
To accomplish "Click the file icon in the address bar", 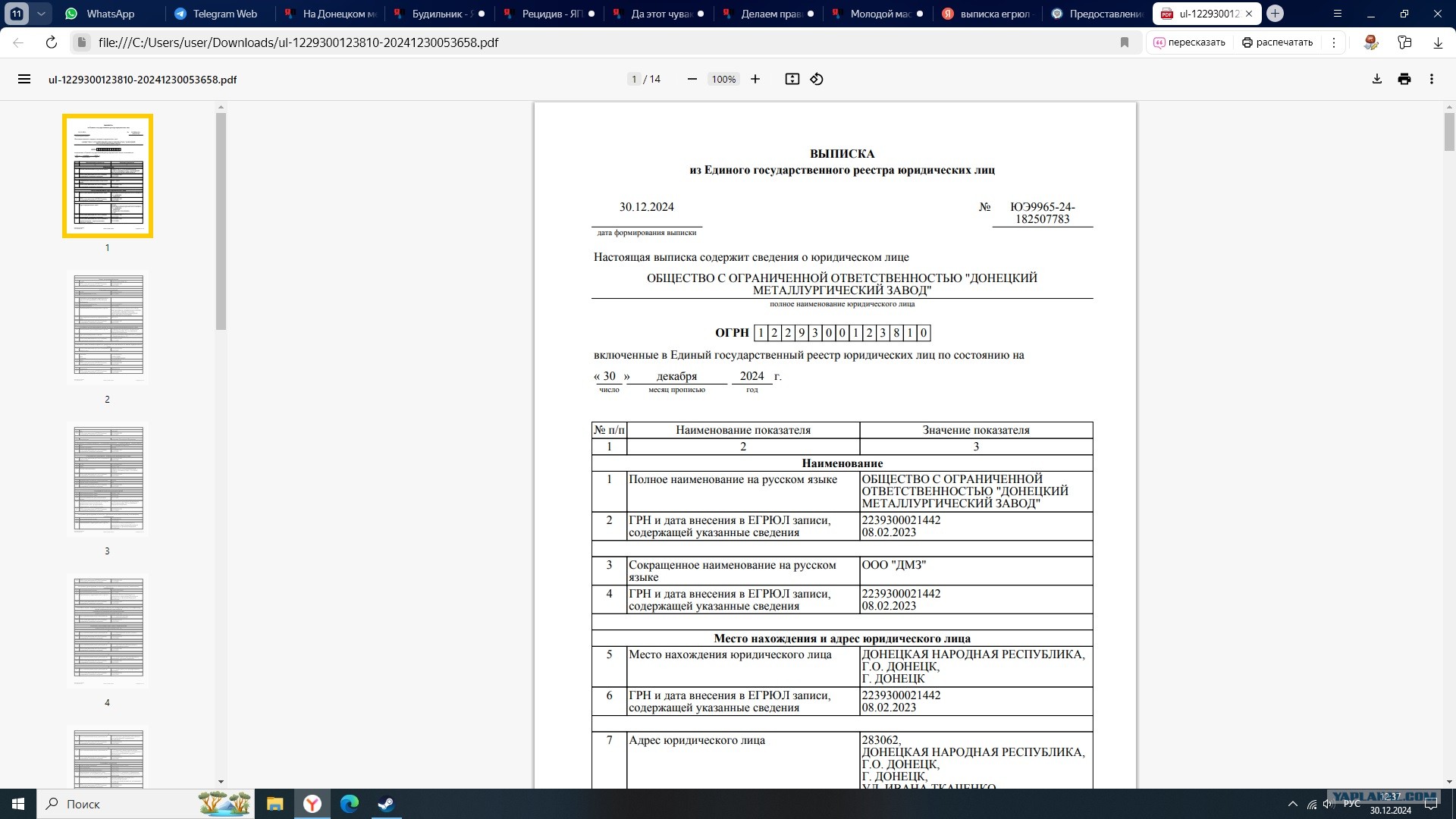I will click(x=82, y=42).
